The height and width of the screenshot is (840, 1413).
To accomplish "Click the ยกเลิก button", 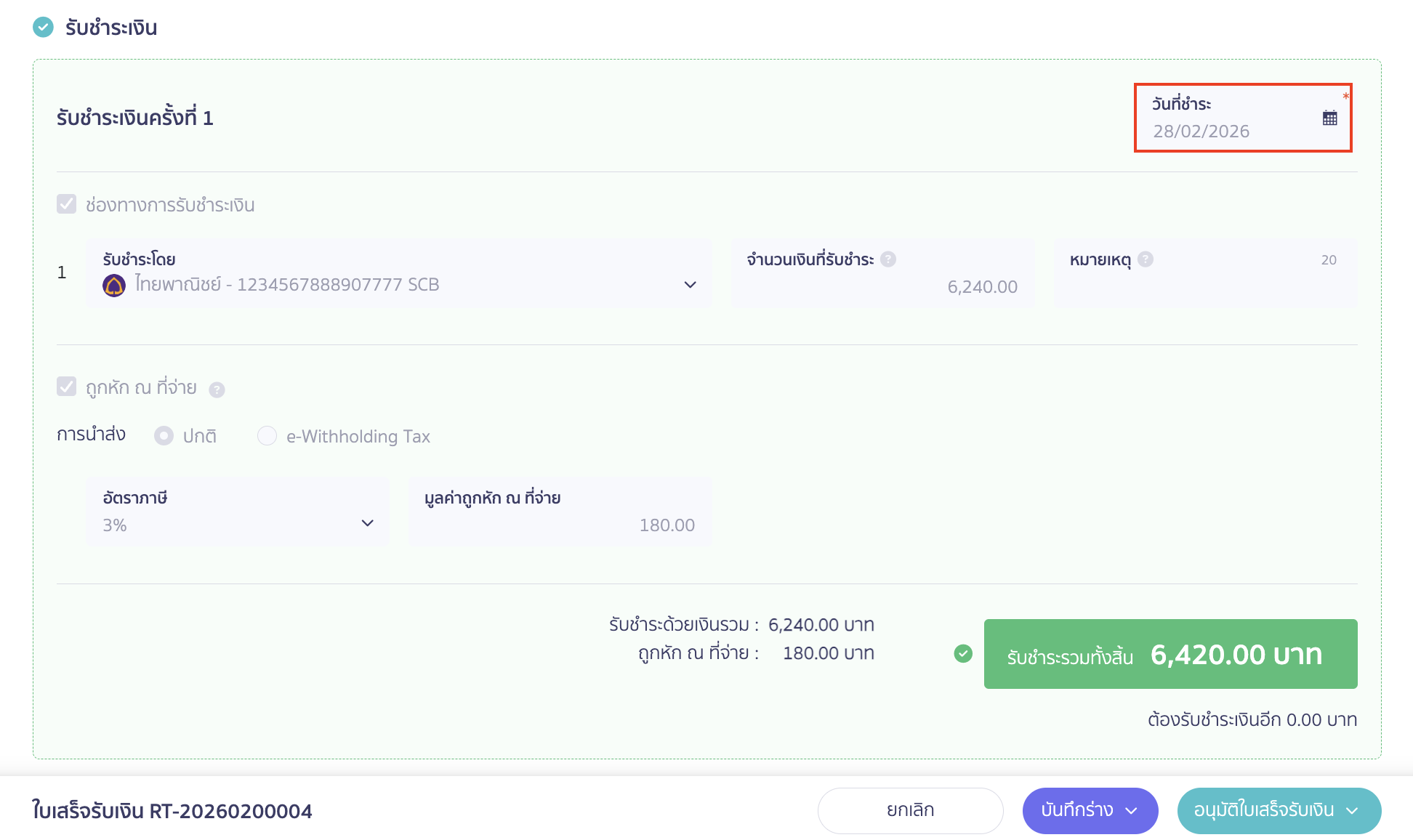I will [910, 811].
